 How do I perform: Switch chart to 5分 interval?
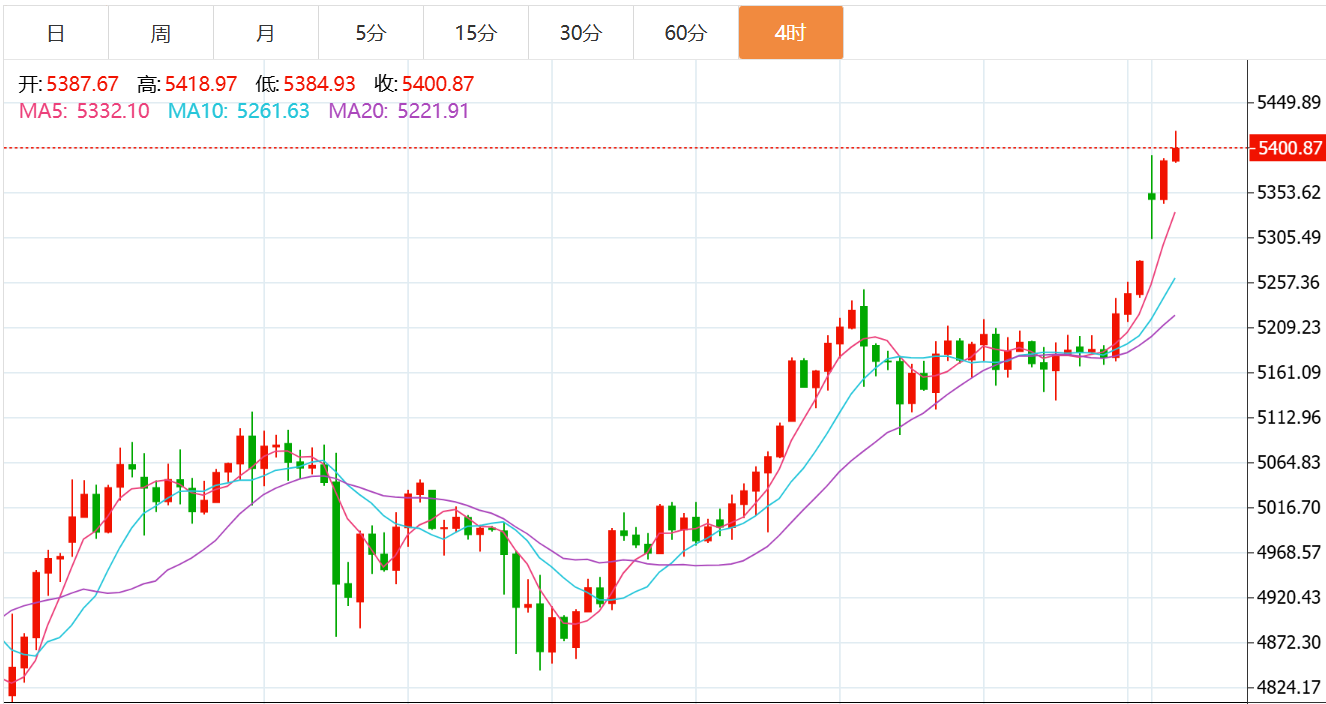pos(370,33)
